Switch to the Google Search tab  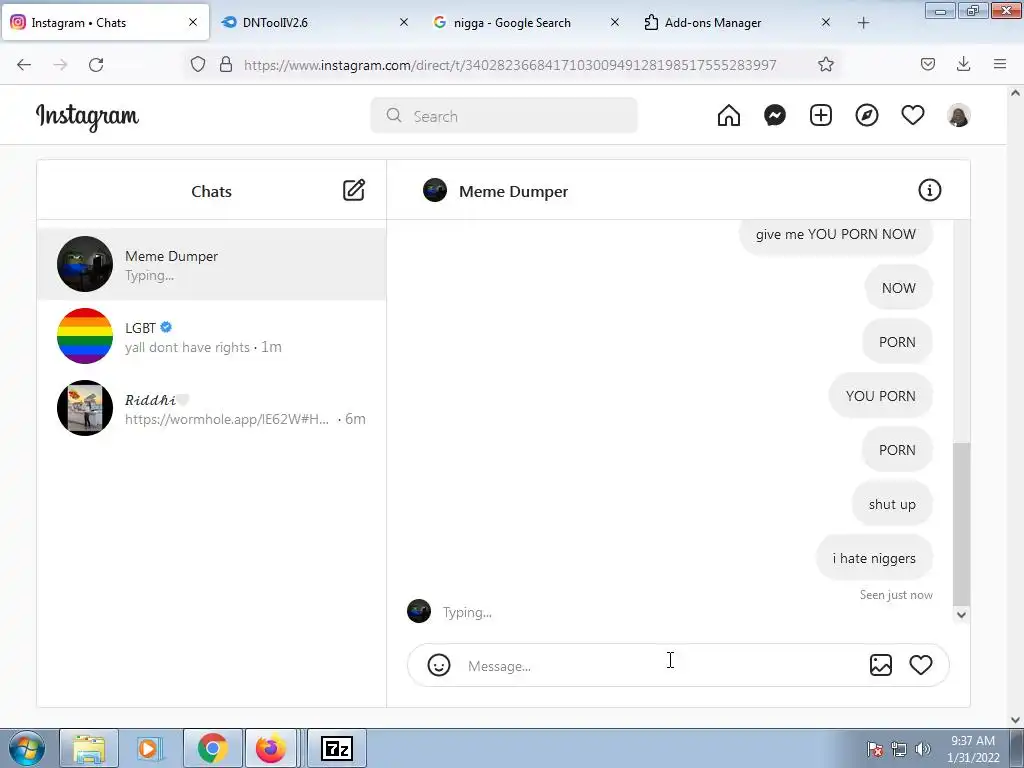pos(527,23)
